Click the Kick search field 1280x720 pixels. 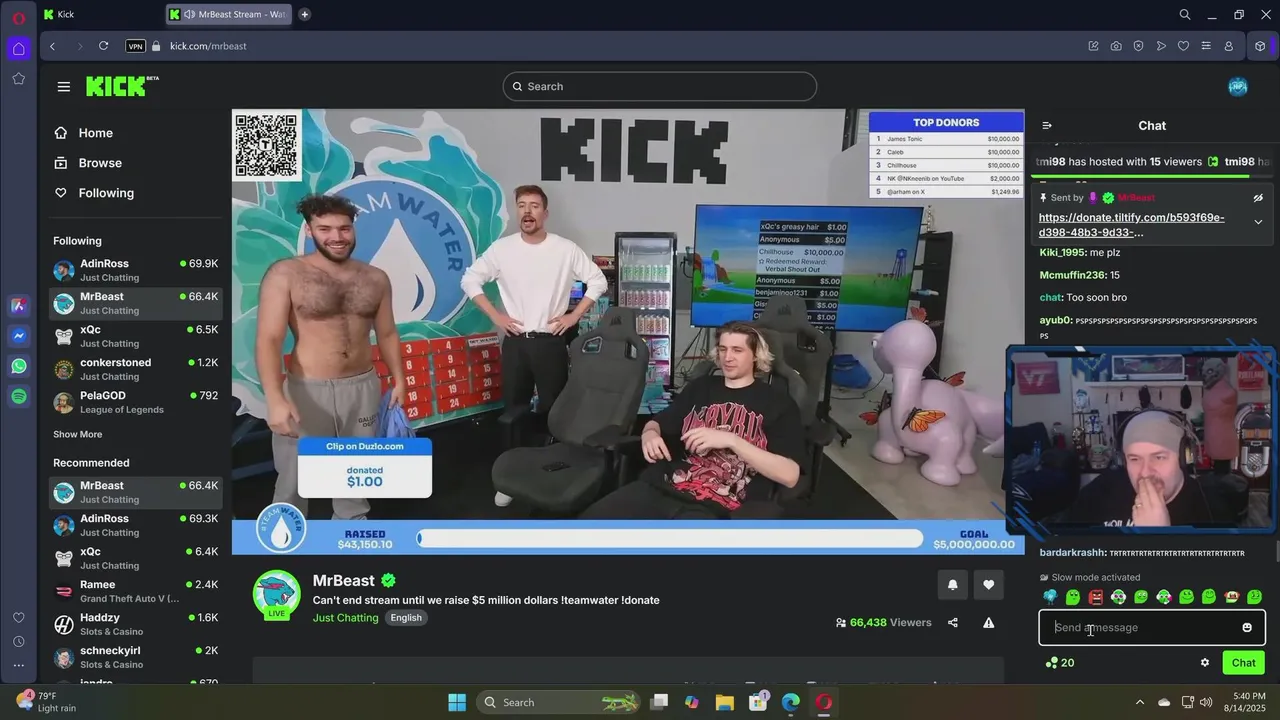point(660,87)
